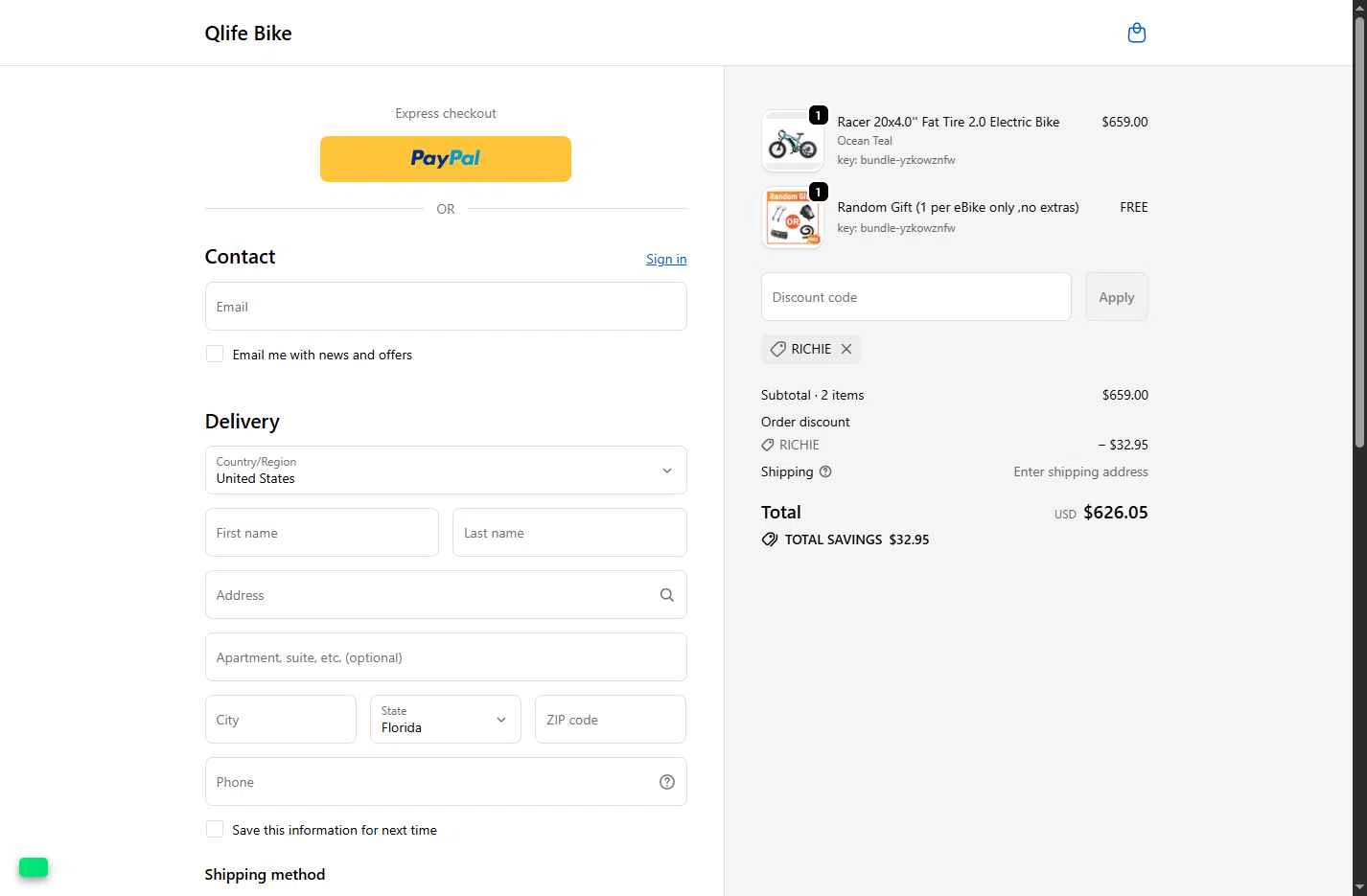Click the 'Random Gift (1 per eBike only ,no extras)' text
The height and width of the screenshot is (896, 1367).
point(958,207)
